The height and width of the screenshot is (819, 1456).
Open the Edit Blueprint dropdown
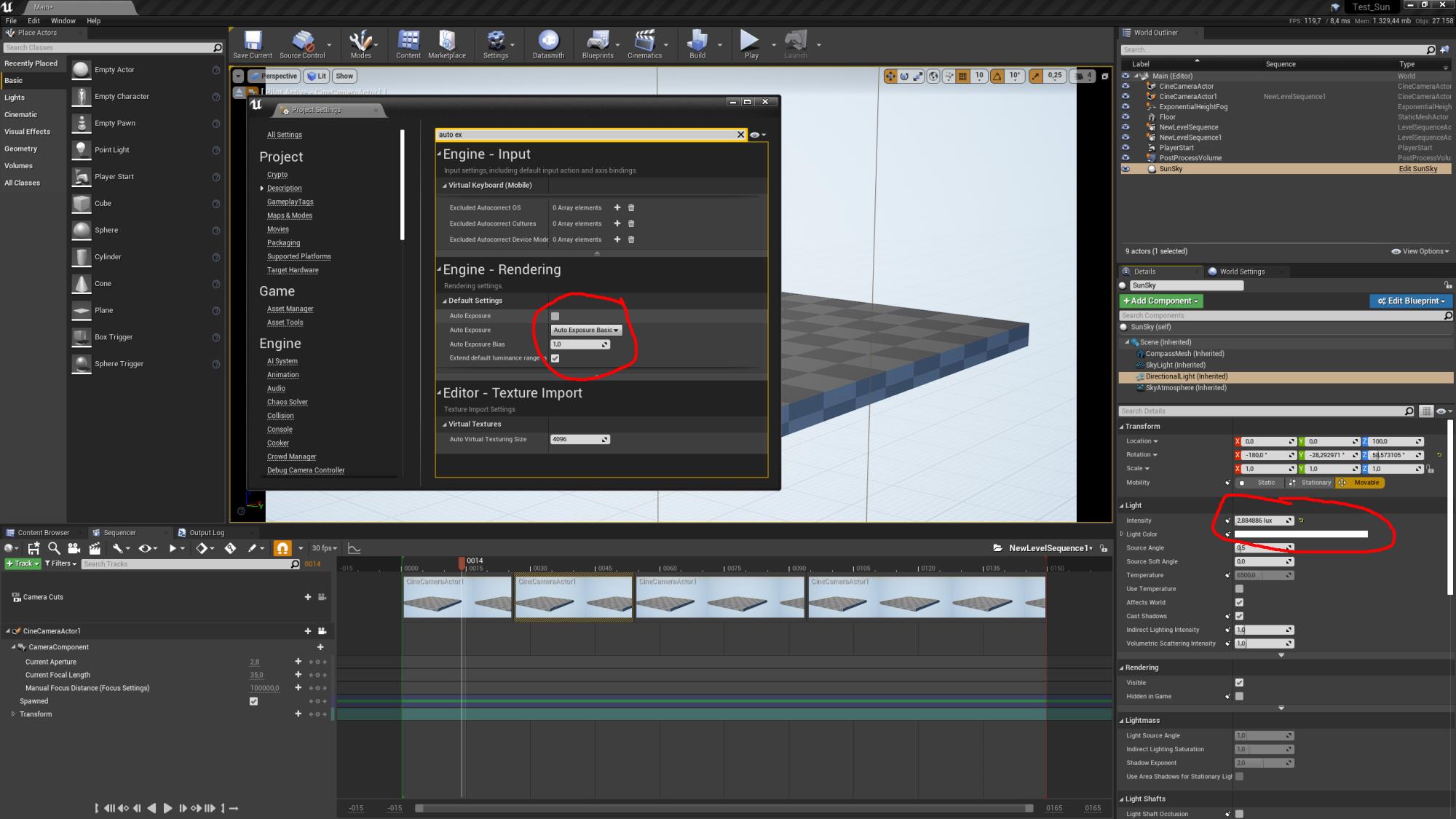[1411, 301]
